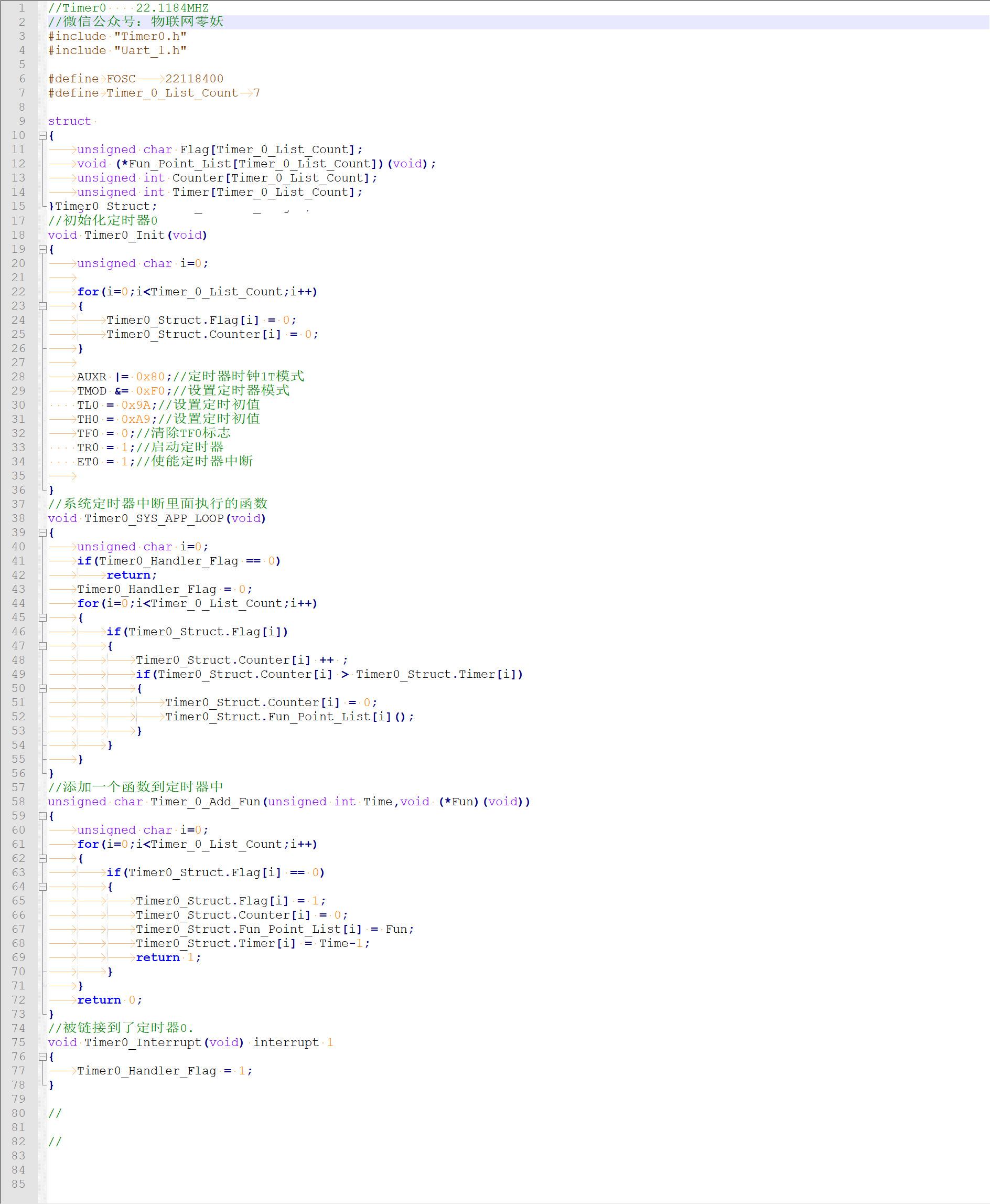
Task: Click the line number 38 in the margin
Action: tap(18, 518)
